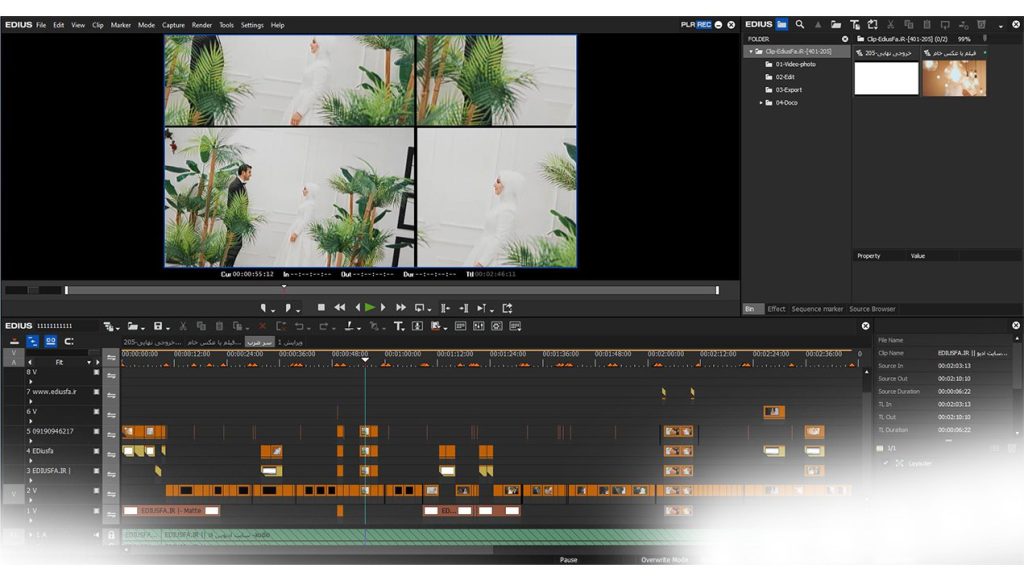Toggle the lock square on track 5 09190946217
Screen dimensions: 1024x581
[x=96, y=432]
